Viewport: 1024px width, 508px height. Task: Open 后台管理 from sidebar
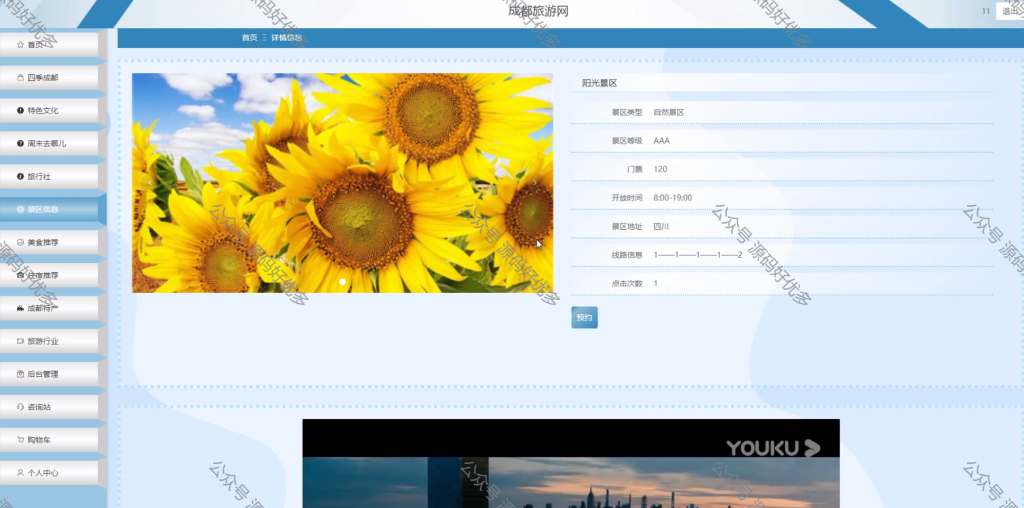click(49, 373)
